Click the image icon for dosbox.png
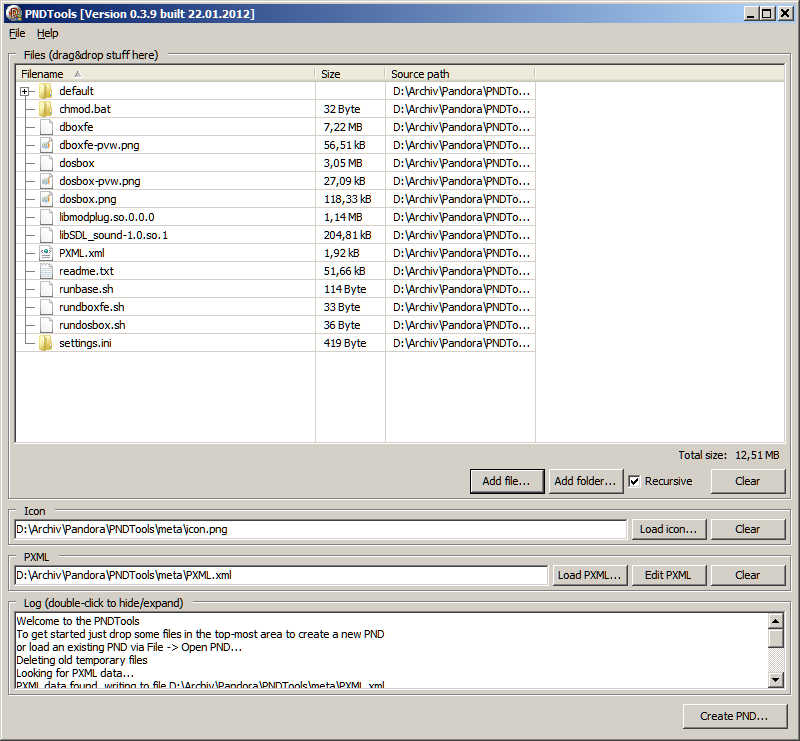The width and height of the screenshot is (800, 741). coord(46,199)
